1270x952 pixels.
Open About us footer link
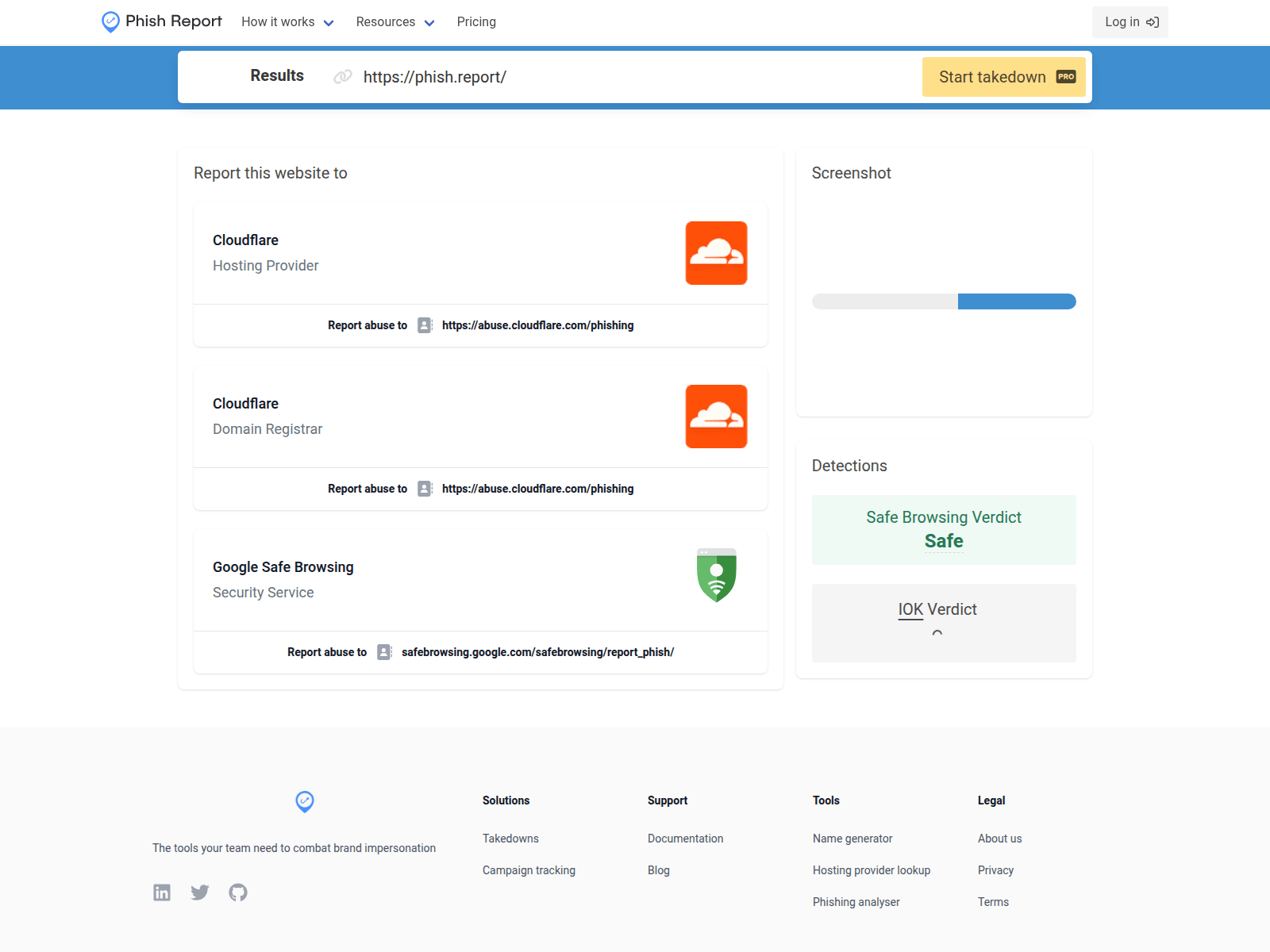pos(1000,839)
